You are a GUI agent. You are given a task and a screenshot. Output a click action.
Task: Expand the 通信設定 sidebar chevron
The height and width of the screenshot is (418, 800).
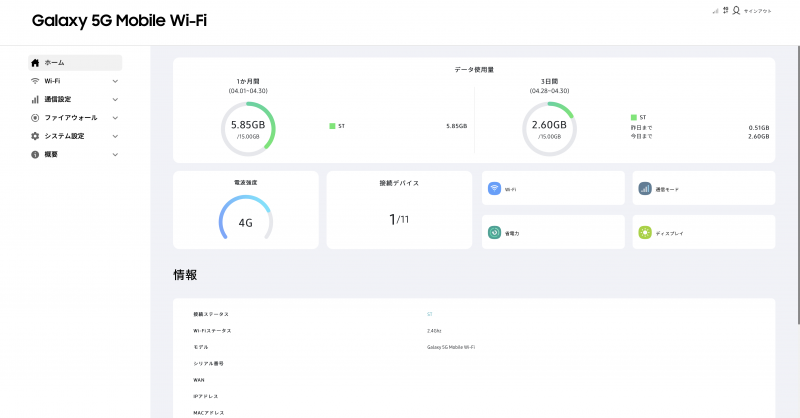point(115,99)
